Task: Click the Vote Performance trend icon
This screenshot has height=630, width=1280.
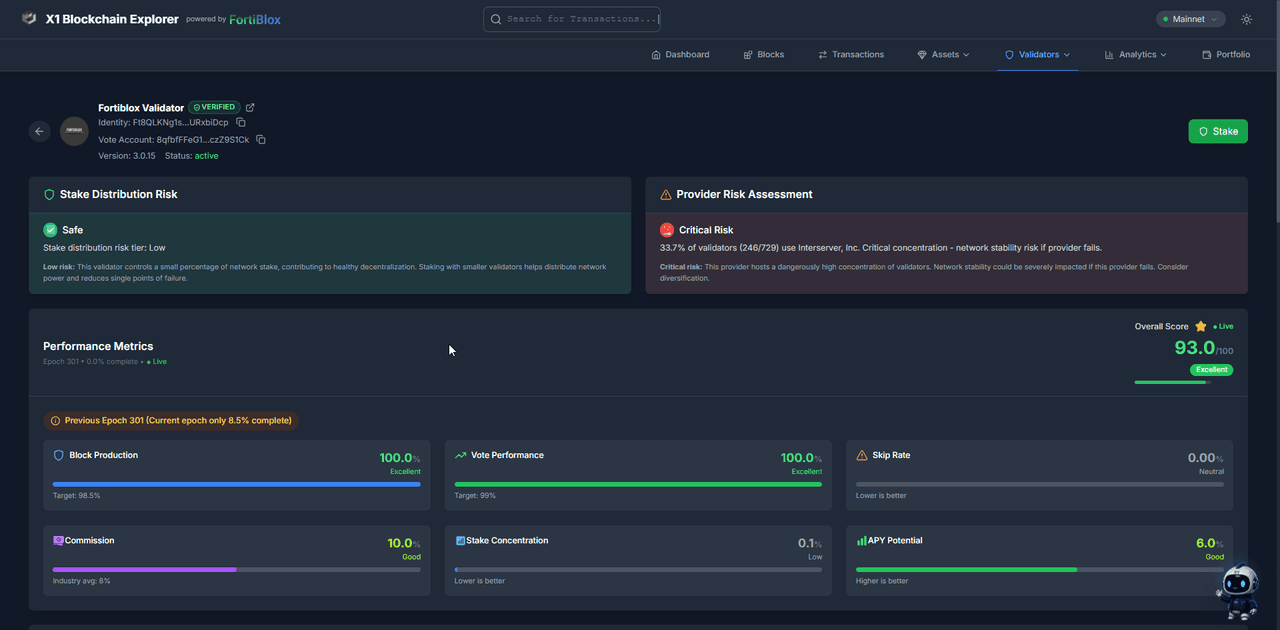Action: (461, 455)
